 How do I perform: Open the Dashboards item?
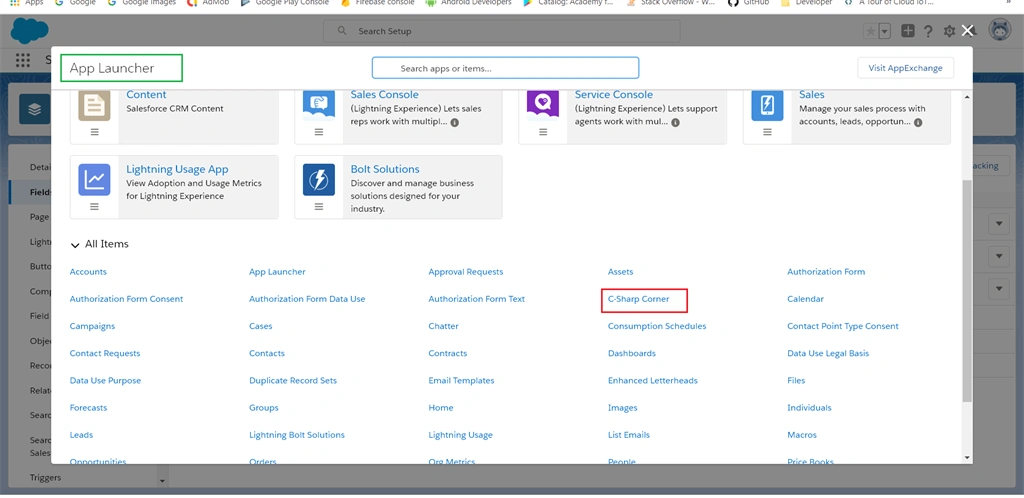pos(632,353)
